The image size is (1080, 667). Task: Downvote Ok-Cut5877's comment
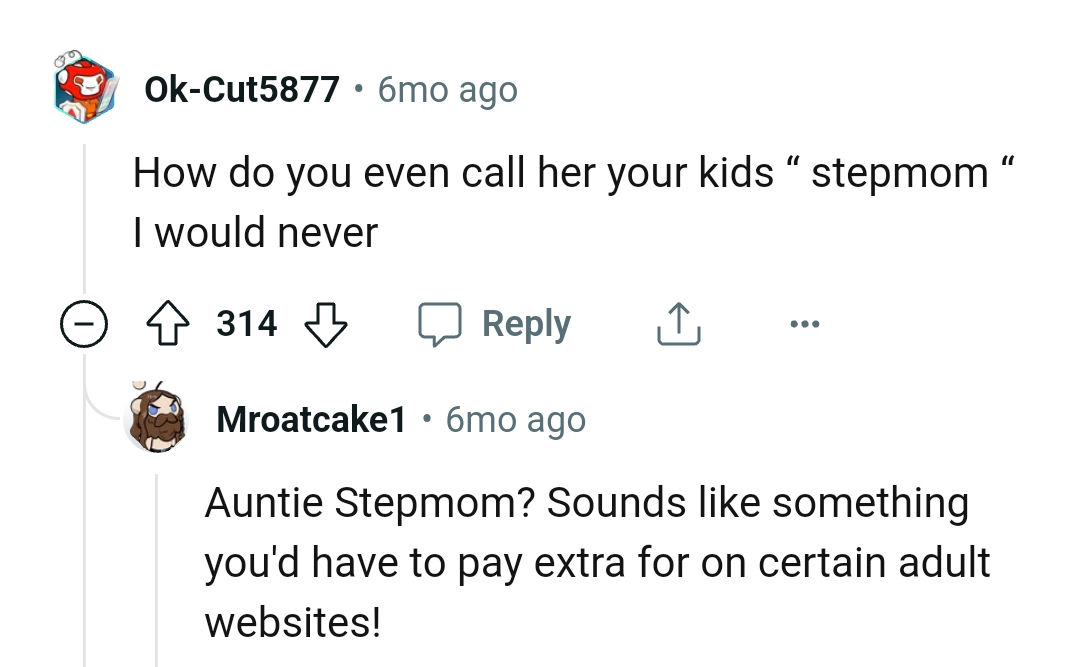[x=327, y=323]
